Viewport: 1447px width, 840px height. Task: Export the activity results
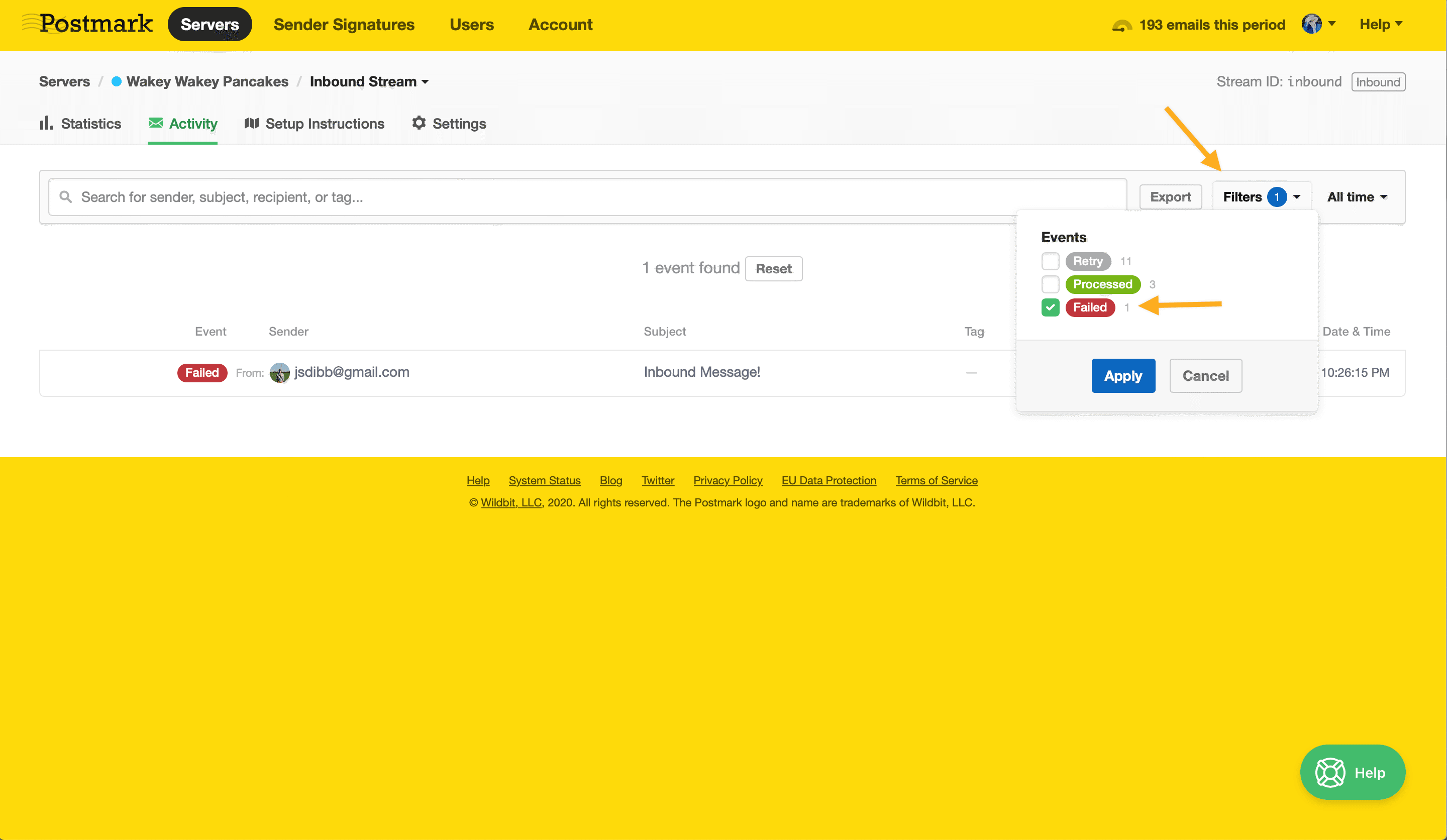click(1170, 197)
